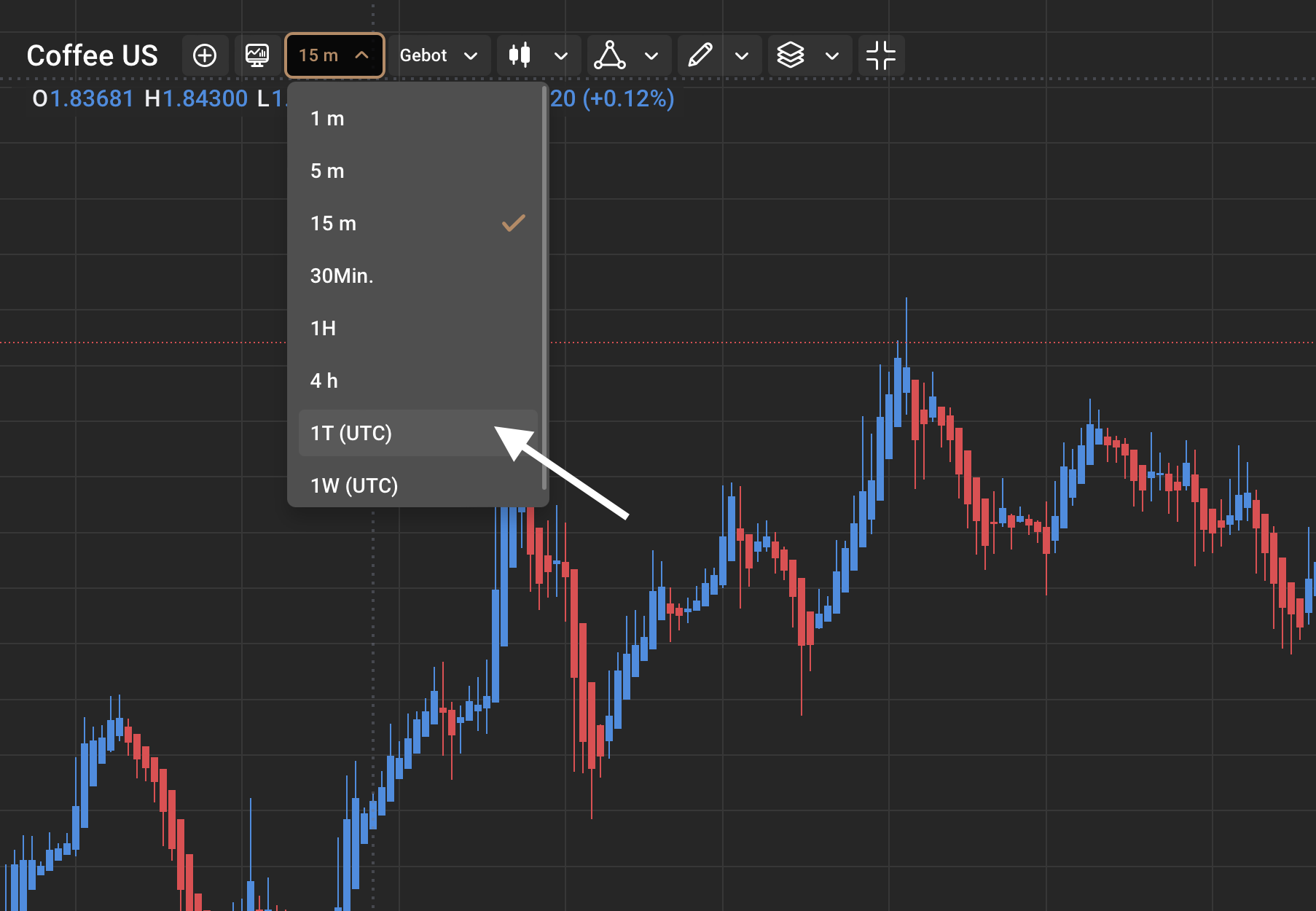1316x911 pixels.
Task: Click the high price value 1.84300
Action: 205,98
